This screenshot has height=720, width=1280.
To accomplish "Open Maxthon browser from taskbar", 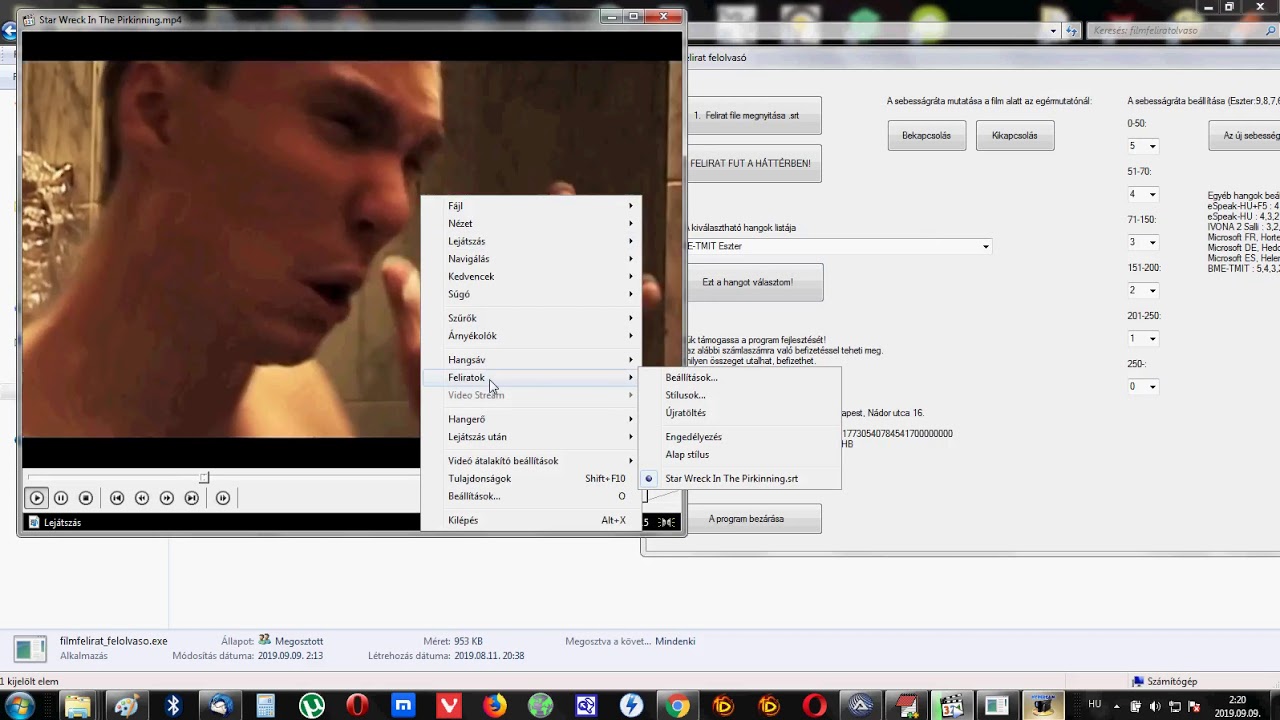I will click(x=403, y=706).
